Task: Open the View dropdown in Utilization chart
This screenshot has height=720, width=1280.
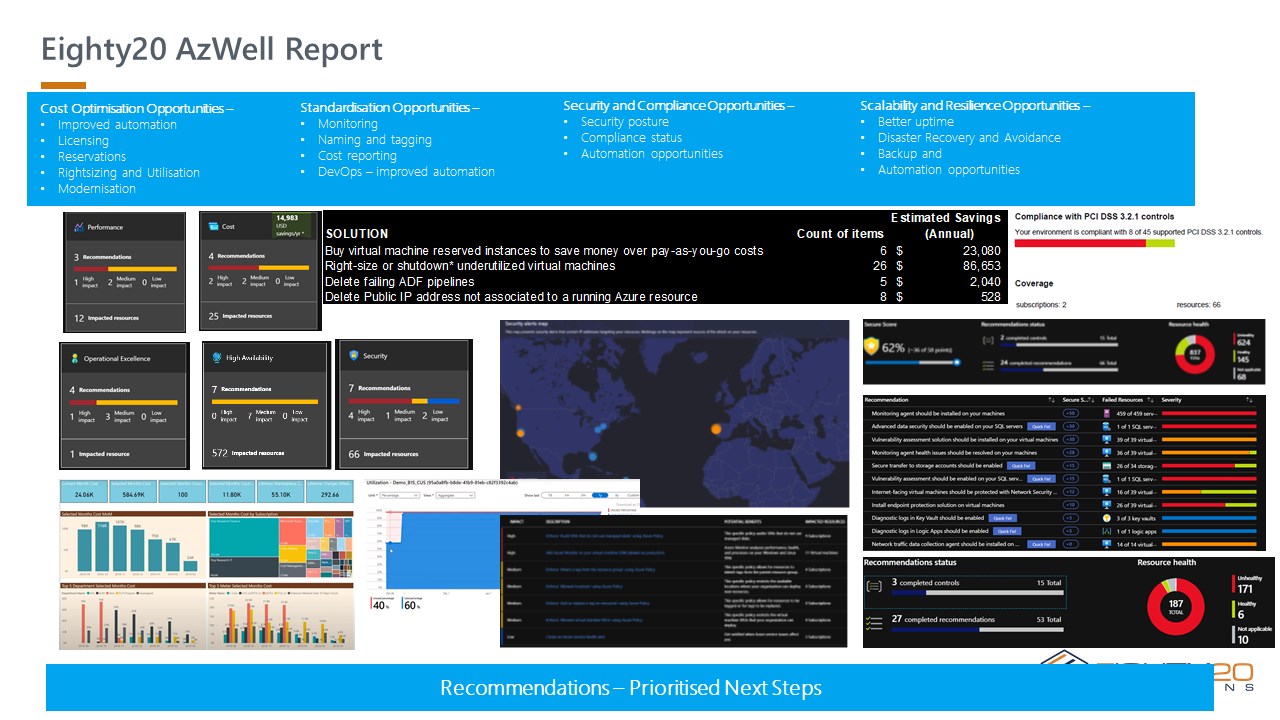Action: 455,495
